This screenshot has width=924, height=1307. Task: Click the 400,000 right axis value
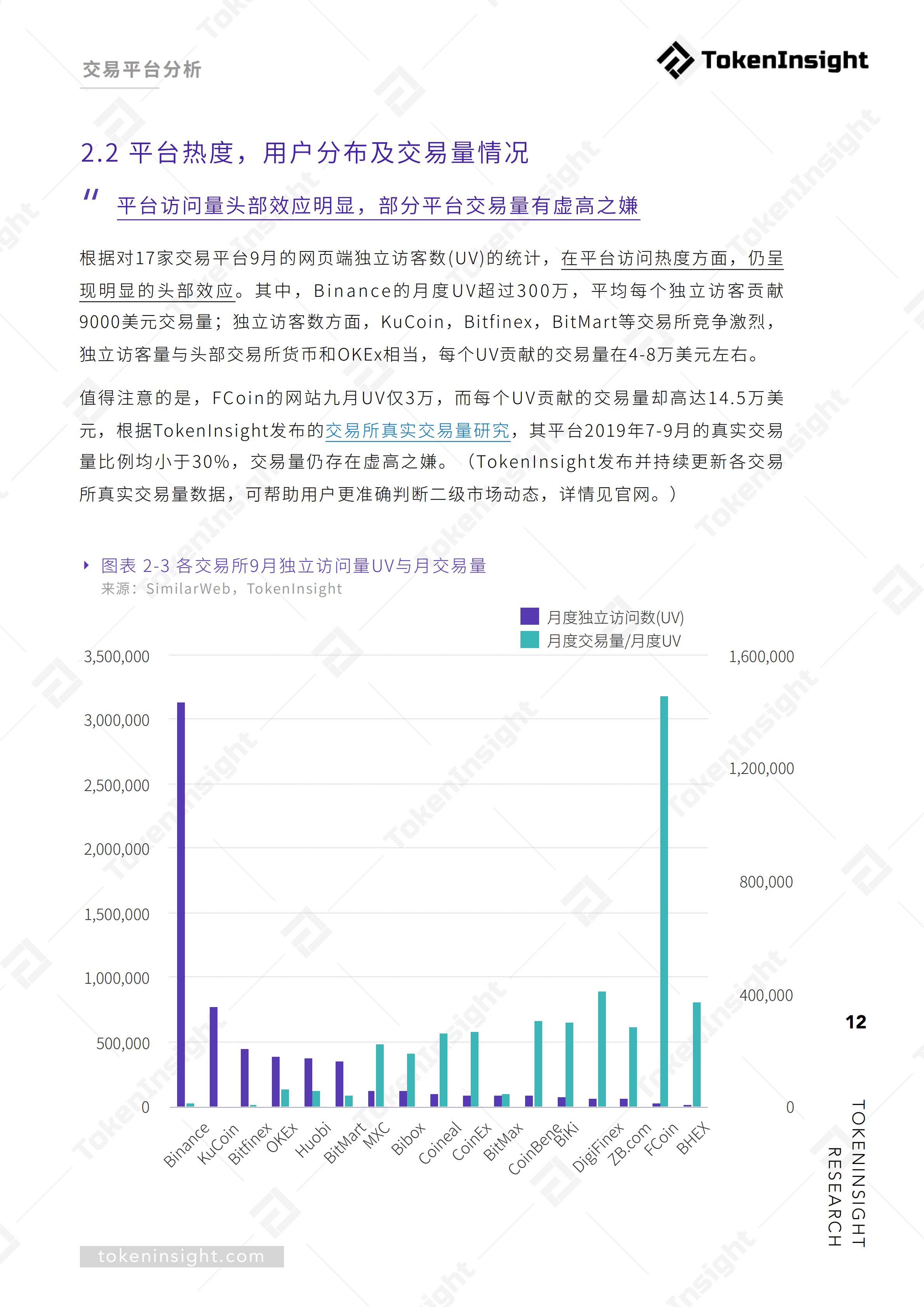pos(766,996)
